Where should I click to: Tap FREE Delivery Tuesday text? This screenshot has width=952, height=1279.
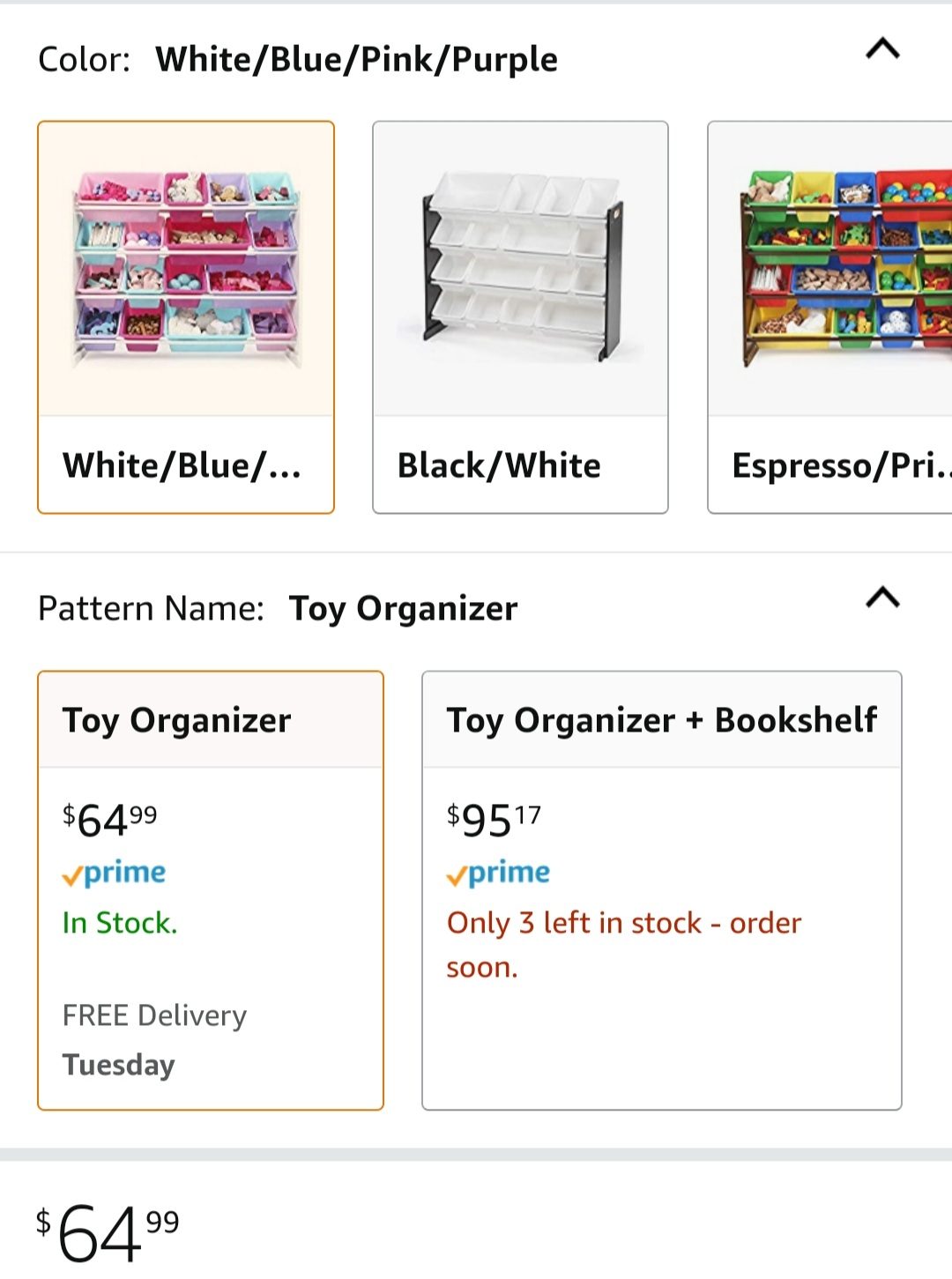[154, 1040]
